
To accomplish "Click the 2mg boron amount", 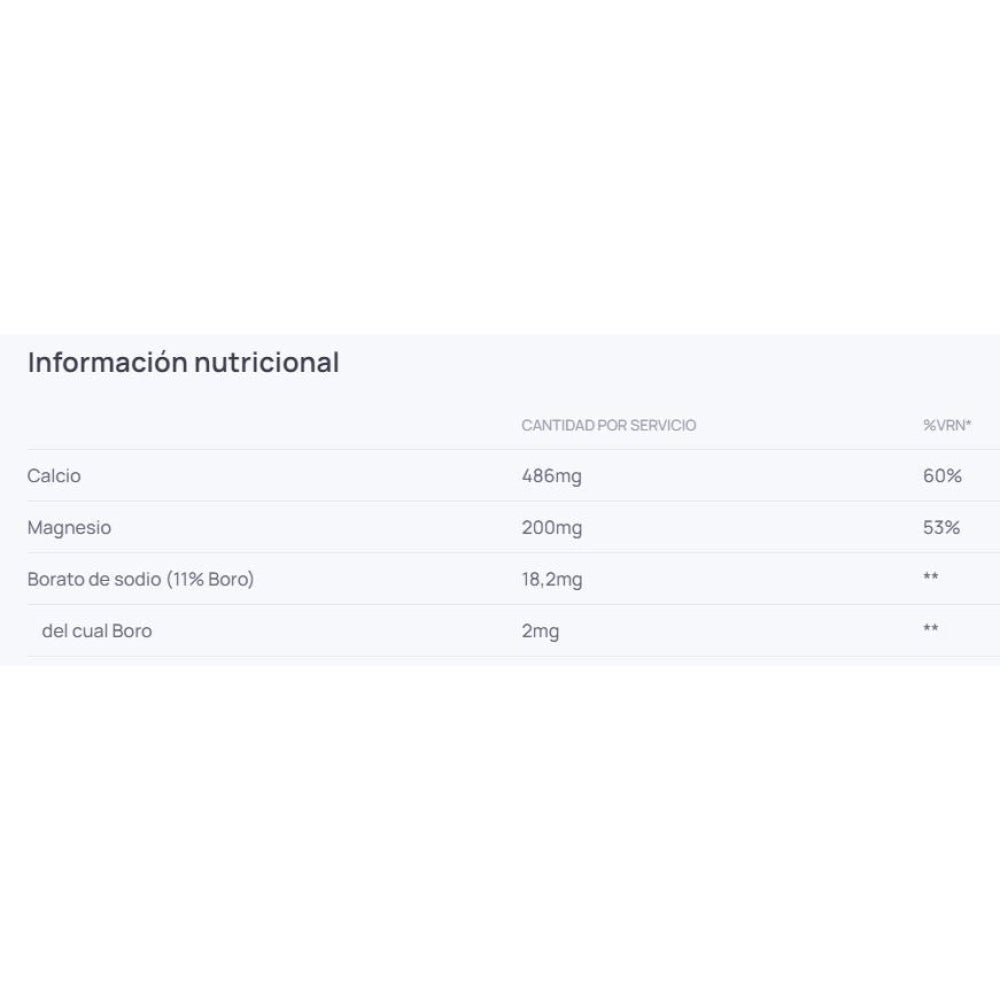I will (540, 631).
